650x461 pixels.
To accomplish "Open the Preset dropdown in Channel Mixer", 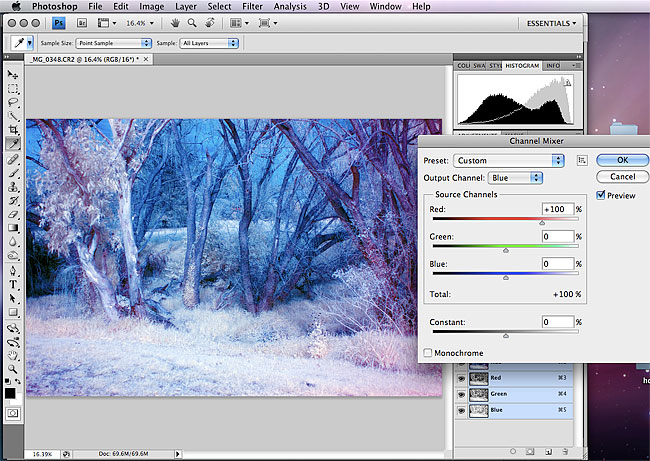I will 508,160.
